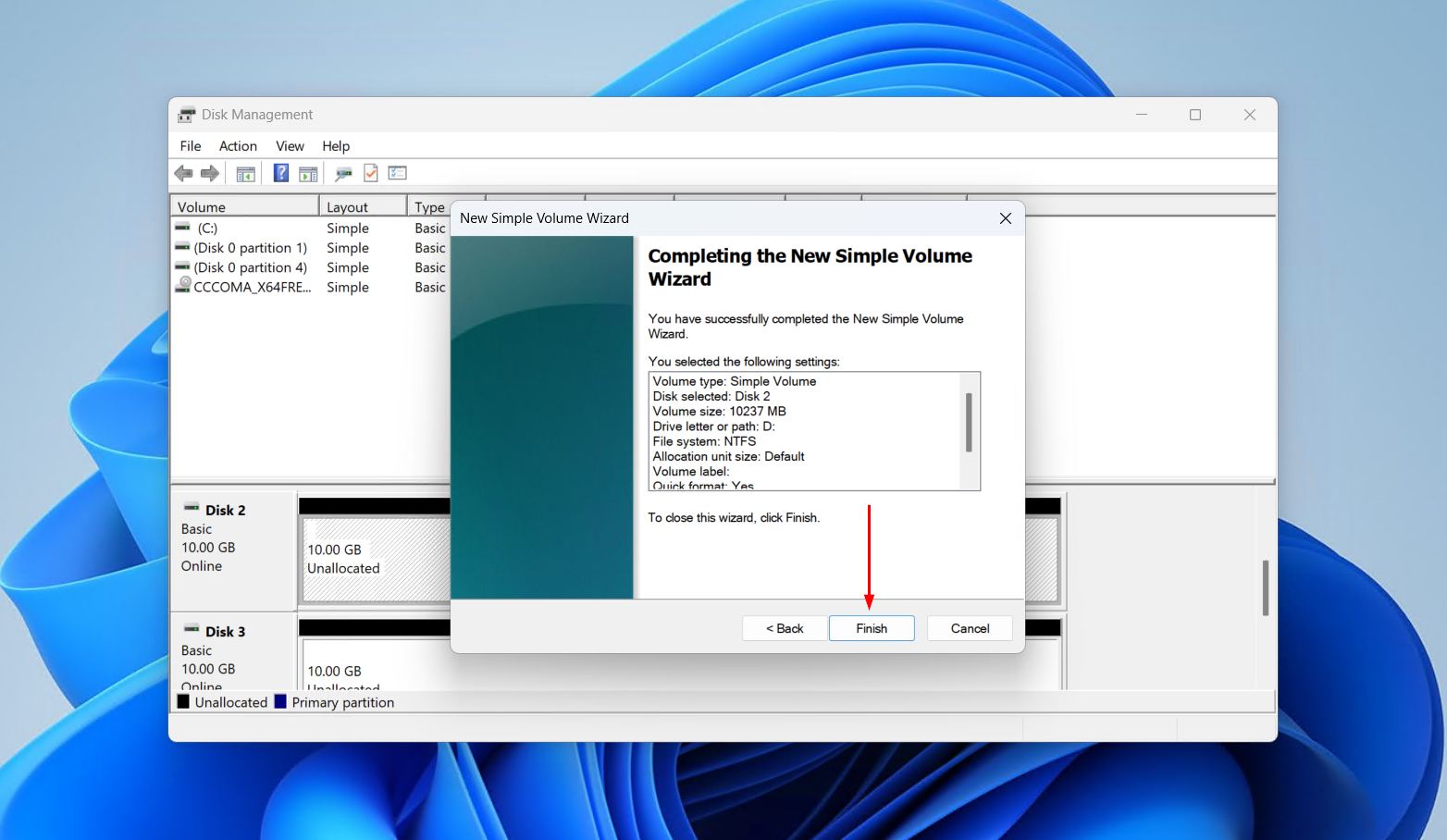The height and width of the screenshot is (840, 1447).
Task: Cancel the New Simple Volume Wizard
Action: 970,628
